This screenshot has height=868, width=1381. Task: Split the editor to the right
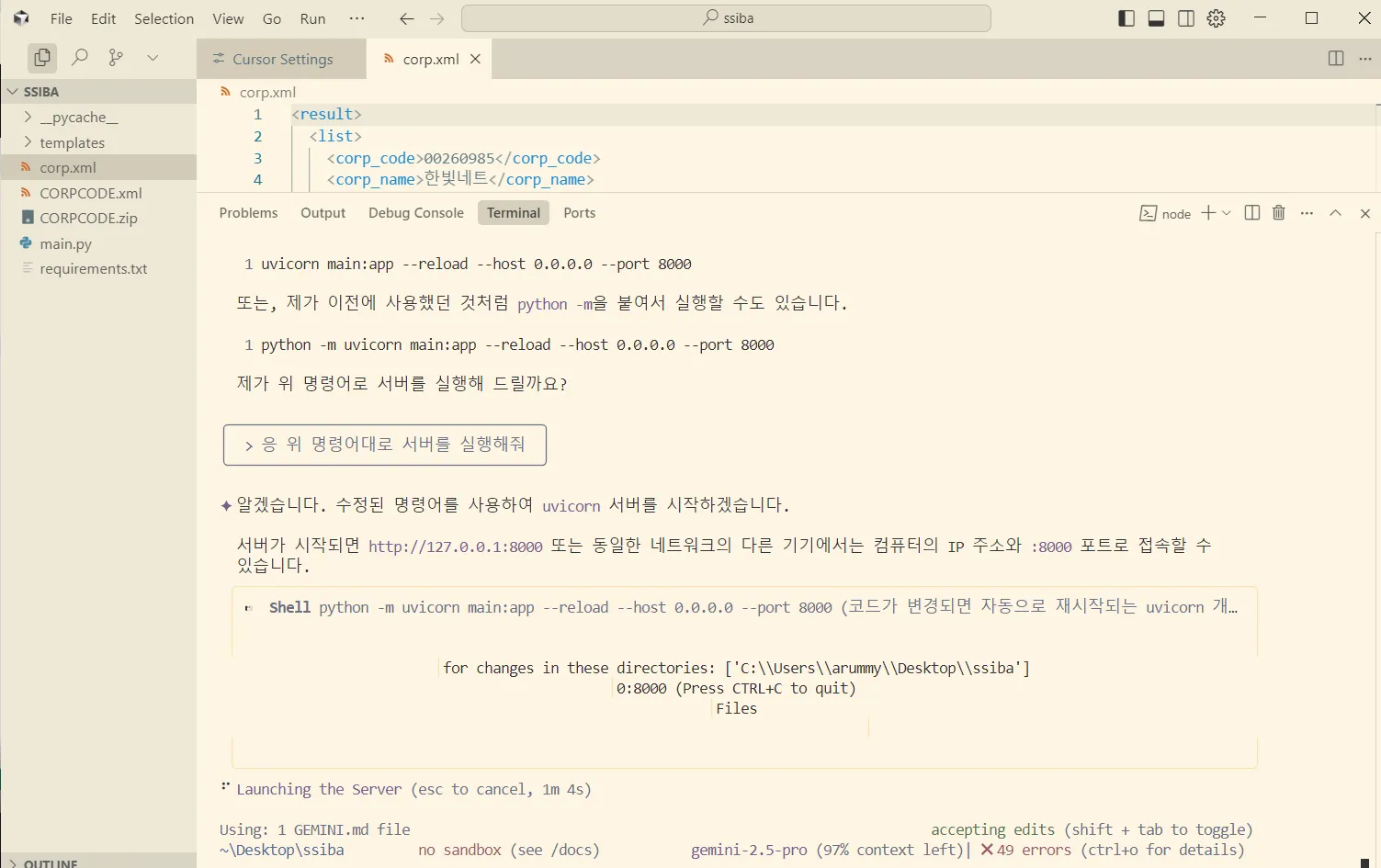click(1336, 59)
